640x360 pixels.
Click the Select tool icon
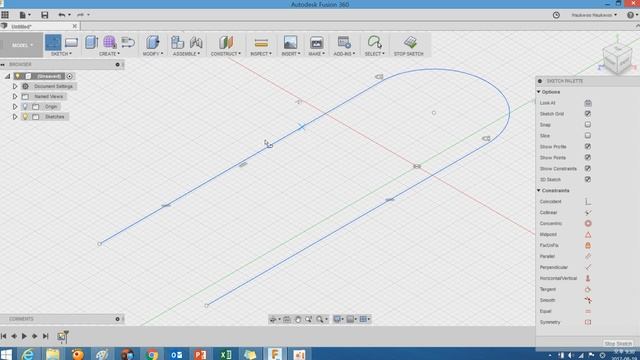pyautogui.click(x=374, y=42)
